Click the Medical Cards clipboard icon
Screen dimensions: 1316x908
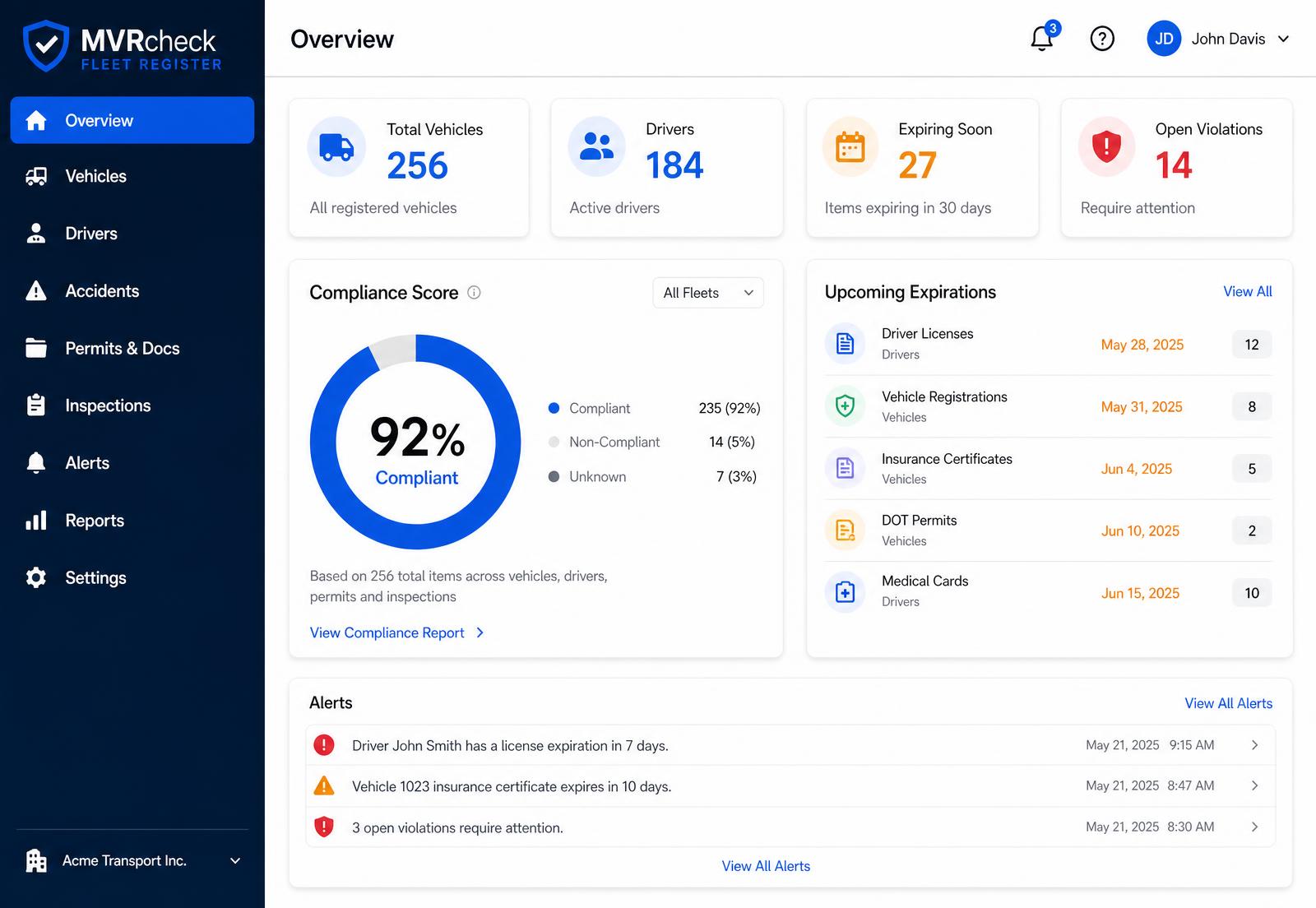(x=845, y=592)
